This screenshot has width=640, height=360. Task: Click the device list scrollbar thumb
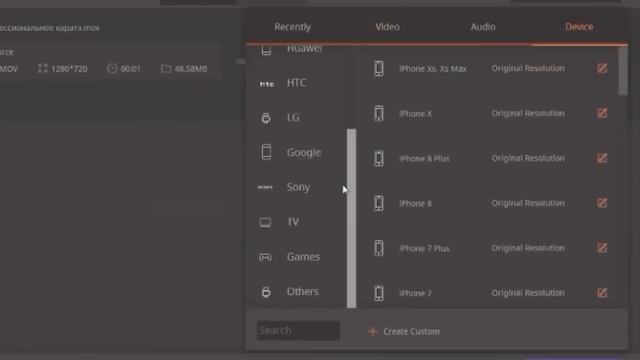coord(623,71)
